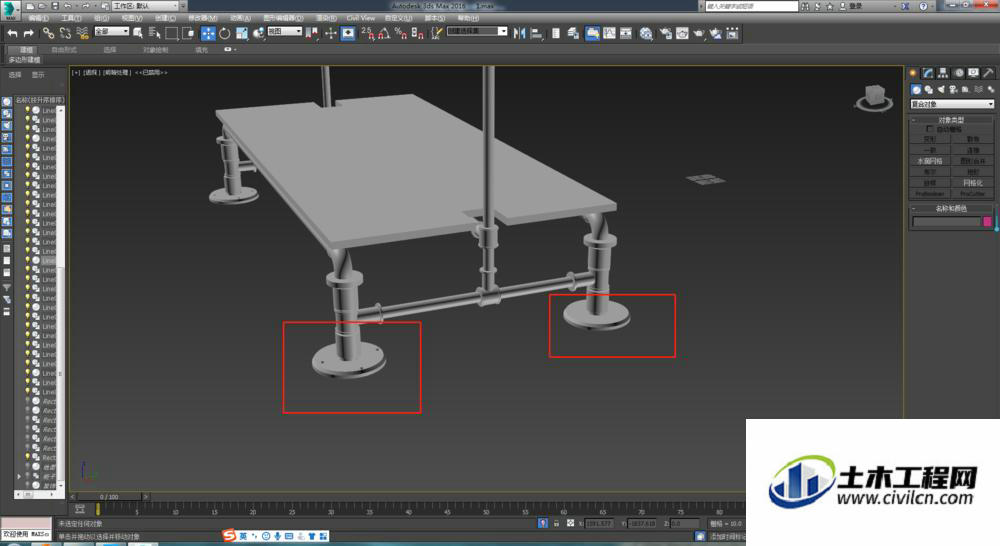Pick the Rectangular Selection Region tool
This screenshot has width=1000, height=546.
[x=172, y=33]
